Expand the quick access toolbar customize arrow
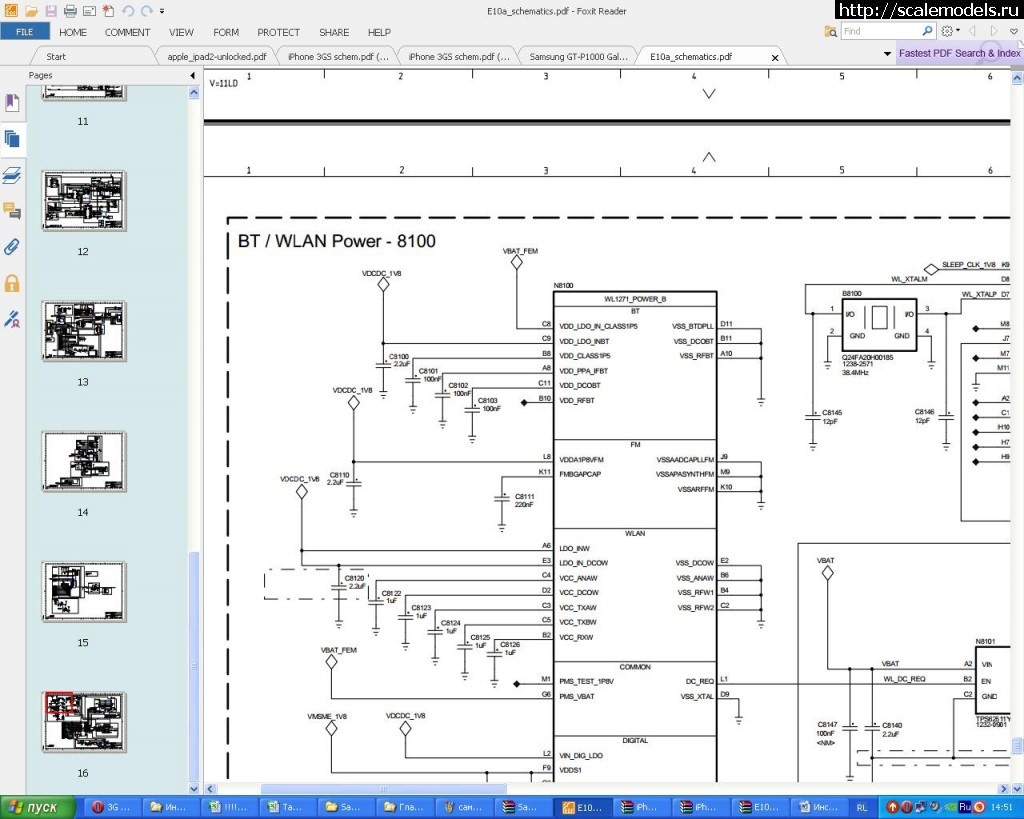The height and width of the screenshot is (819, 1024). [x=163, y=11]
